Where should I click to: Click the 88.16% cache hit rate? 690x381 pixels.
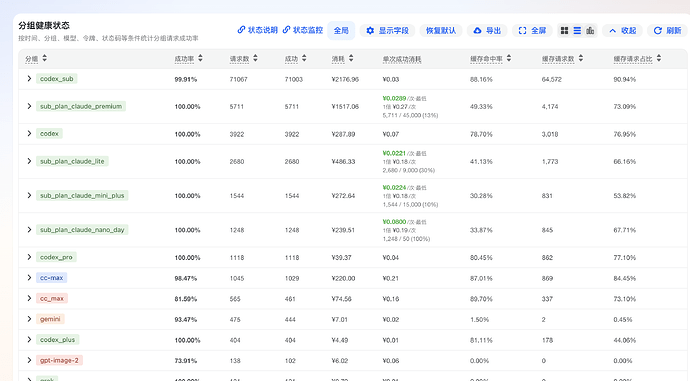pos(481,80)
